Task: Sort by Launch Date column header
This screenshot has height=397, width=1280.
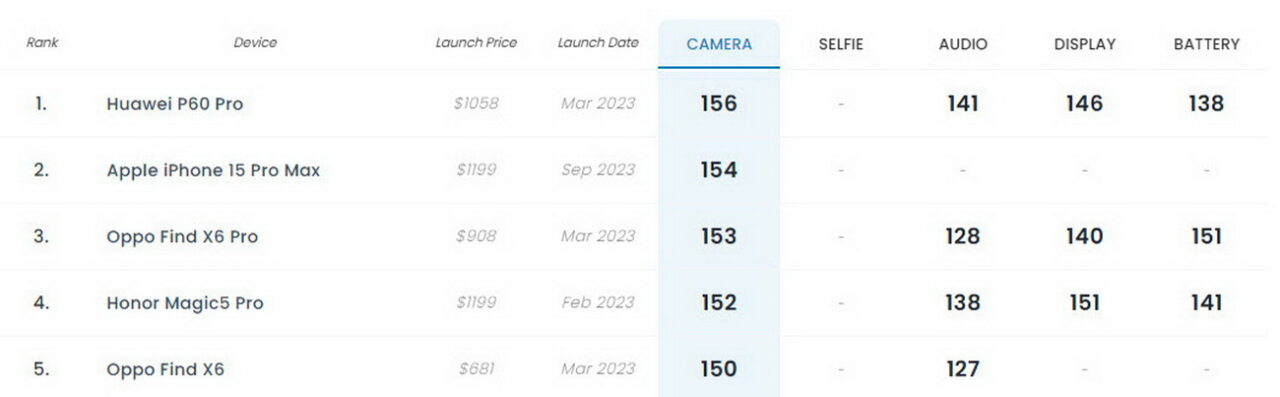Action: [597, 43]
